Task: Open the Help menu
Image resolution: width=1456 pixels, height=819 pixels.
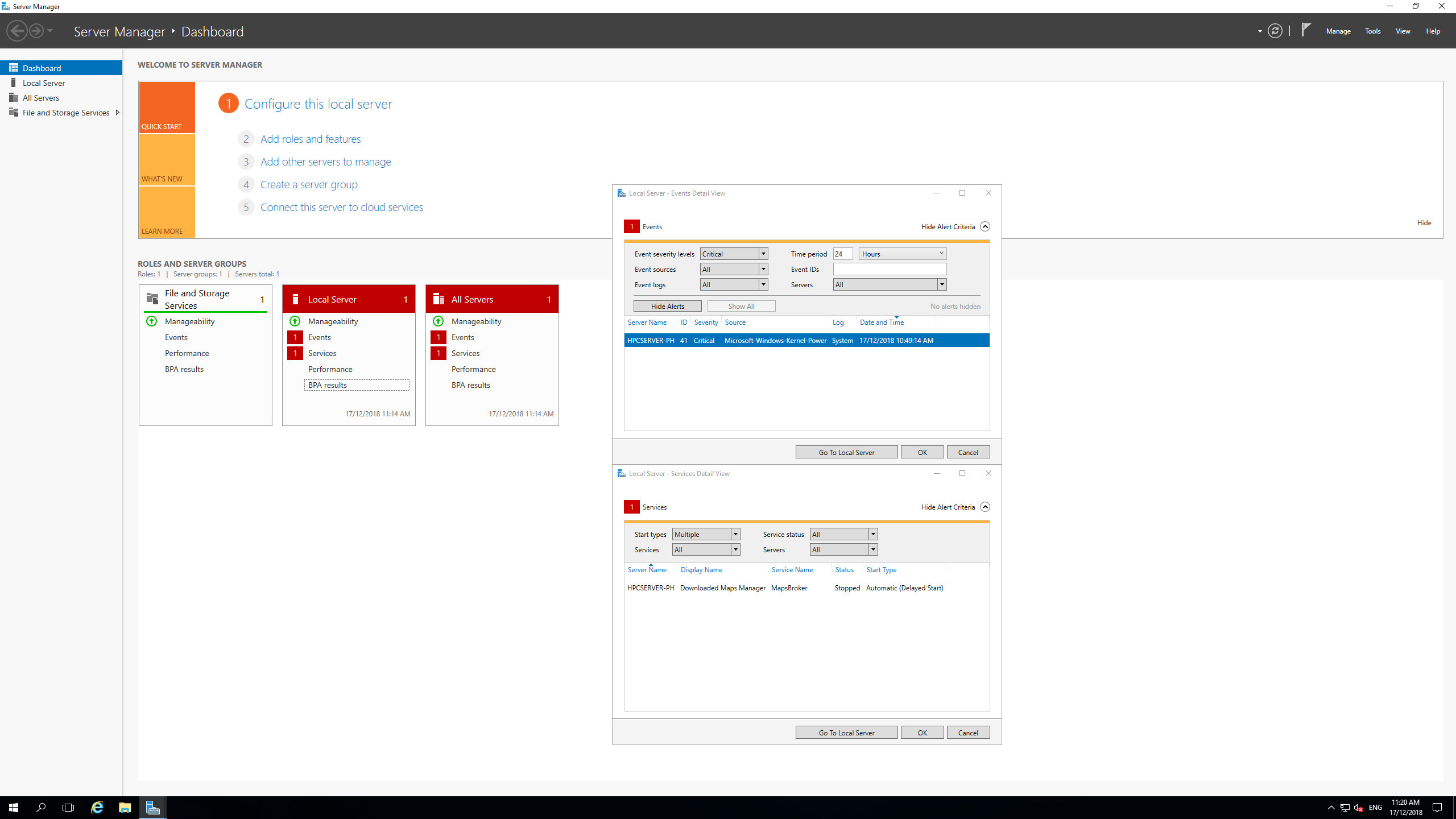Action: pyautogui.click(x=1433, y=31)
